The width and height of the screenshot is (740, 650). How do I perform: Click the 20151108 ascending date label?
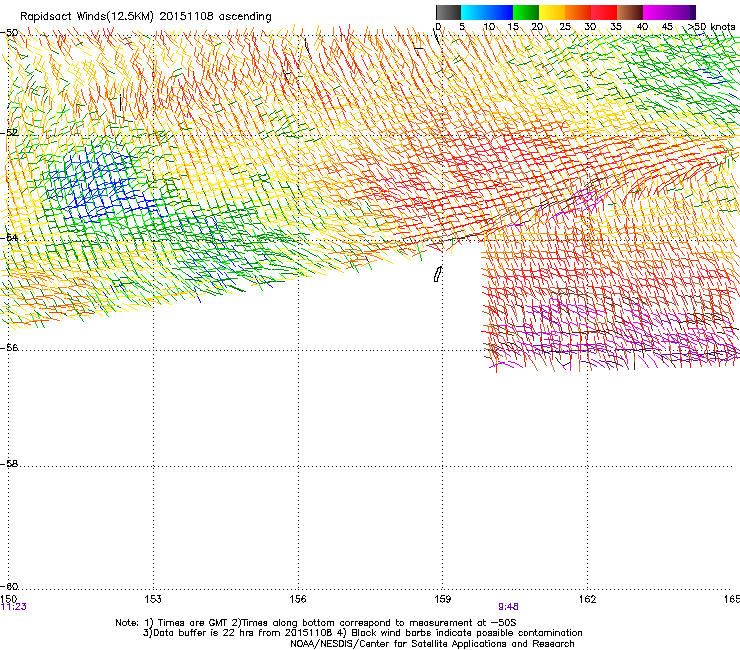tap(216, 17)
